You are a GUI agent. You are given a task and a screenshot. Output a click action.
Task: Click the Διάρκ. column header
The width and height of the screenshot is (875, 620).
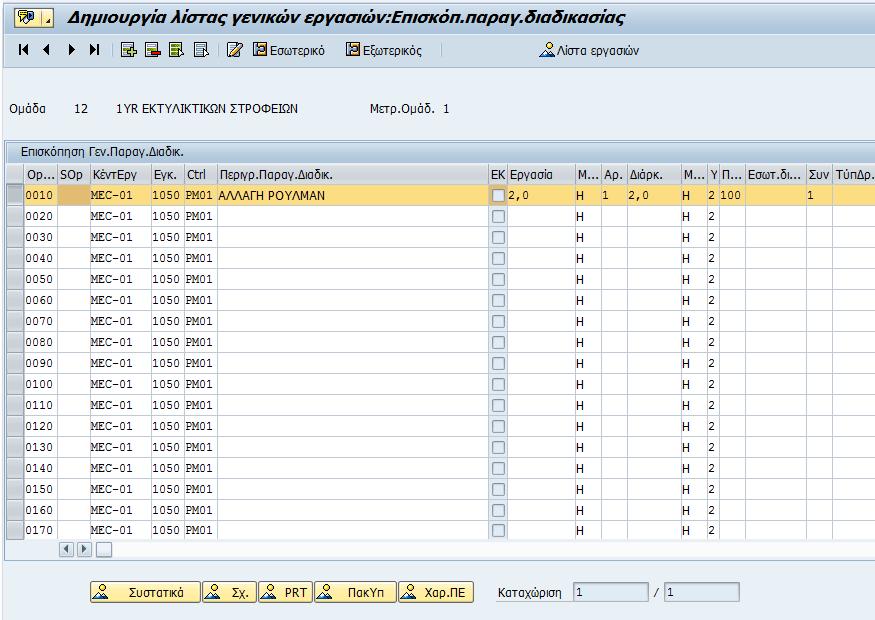click(654, 175)
